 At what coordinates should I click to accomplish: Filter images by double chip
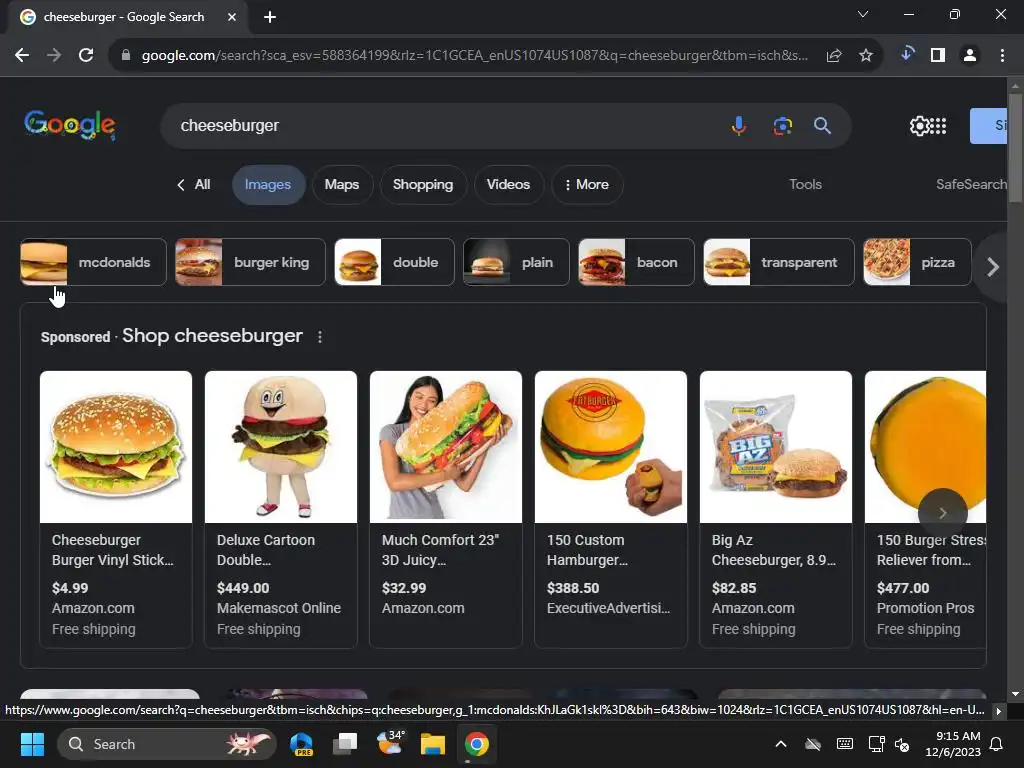click(x=394, y=263)
